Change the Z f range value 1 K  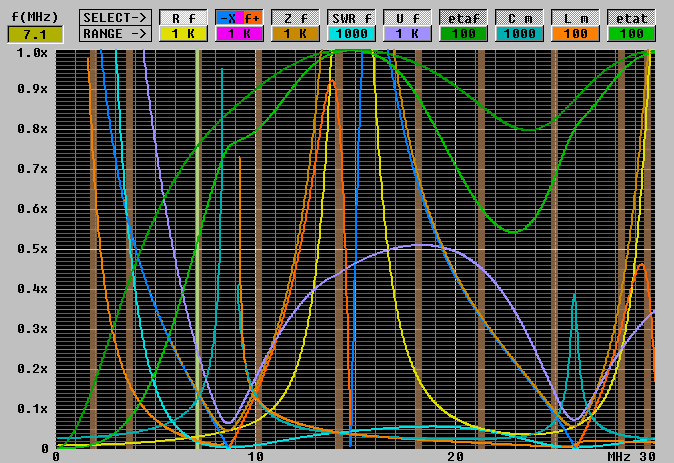pos(295,34)
